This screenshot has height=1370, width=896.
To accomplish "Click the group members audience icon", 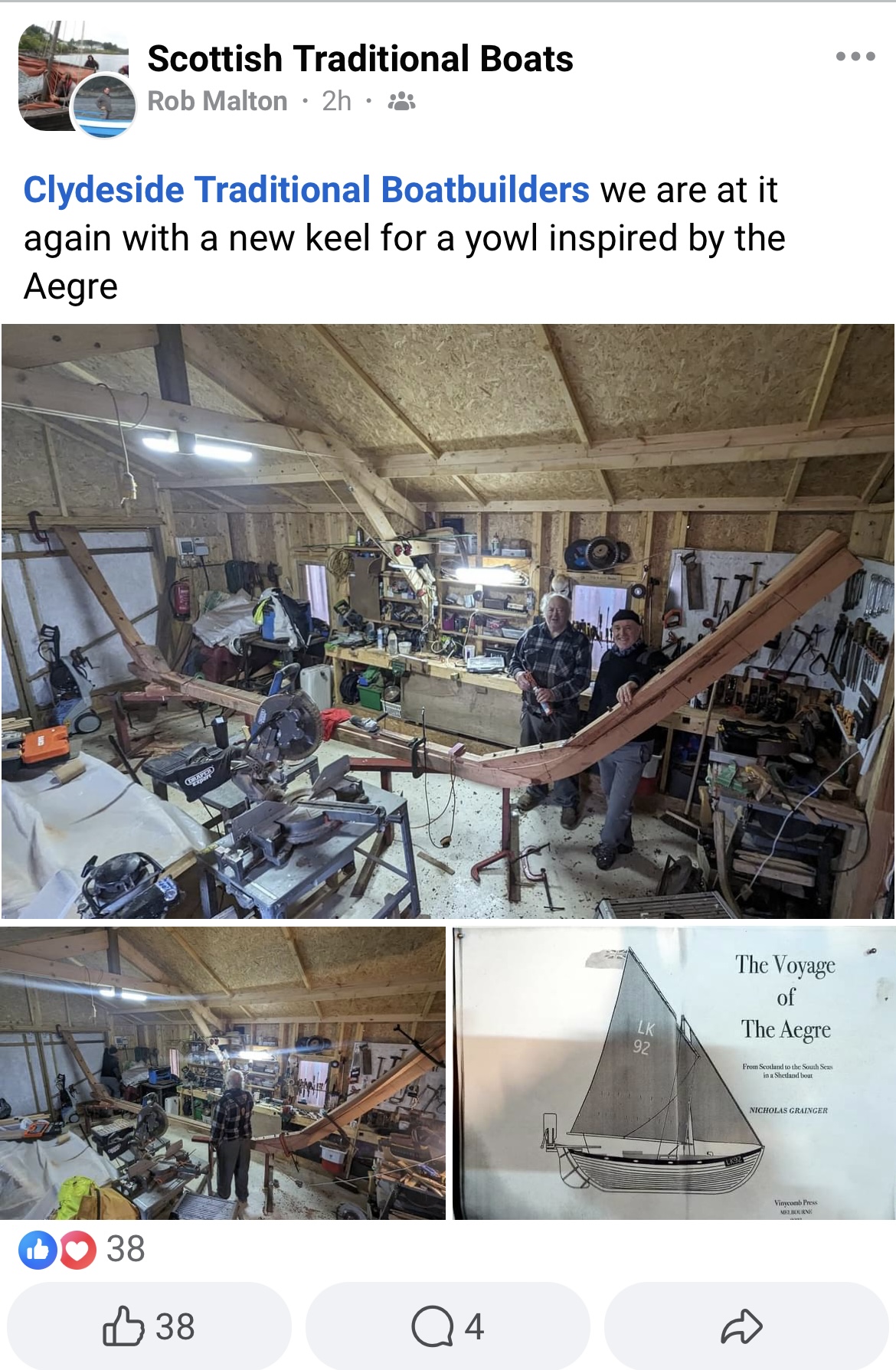I will point(401,101).
